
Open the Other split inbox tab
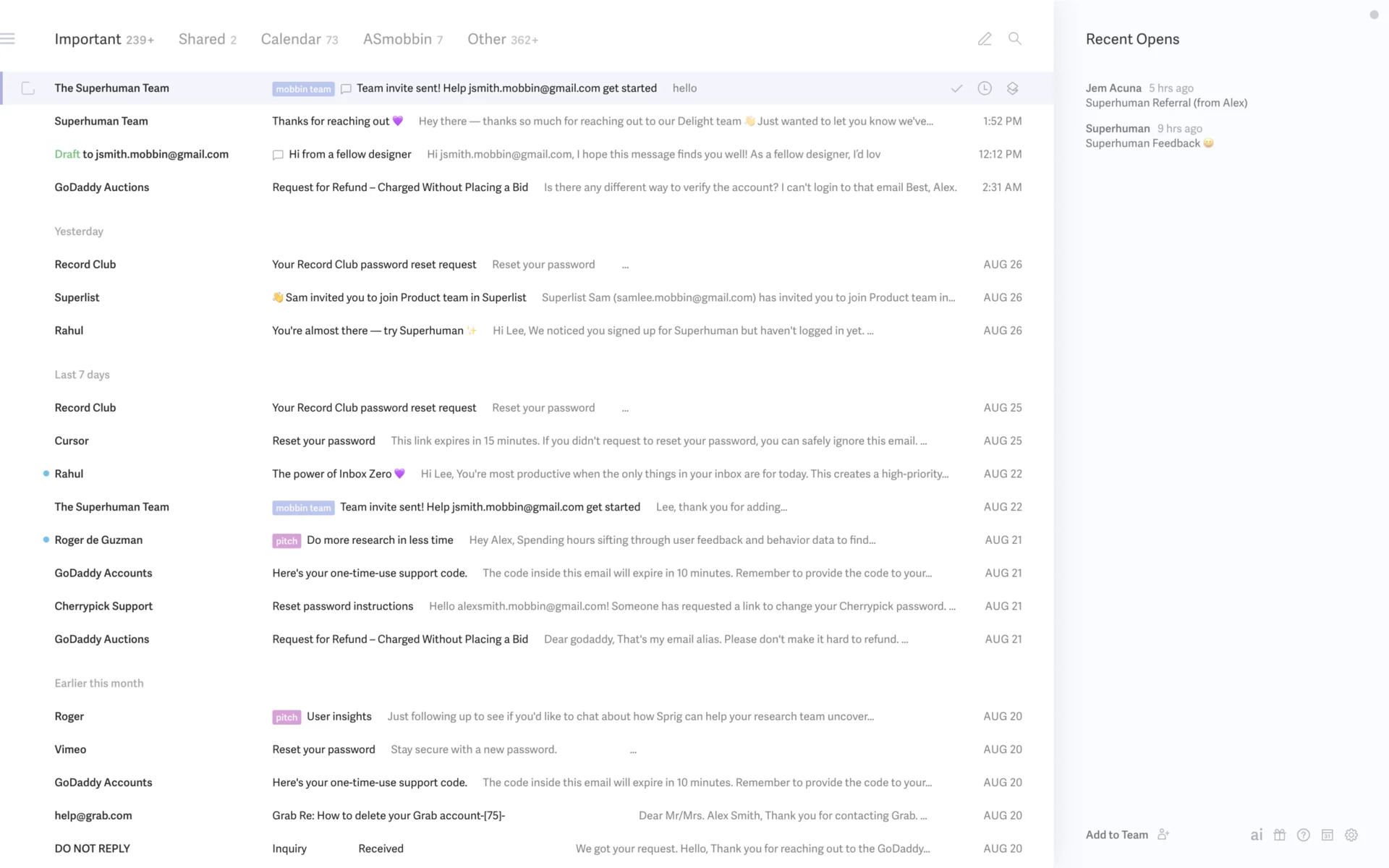[x=502, y=39]
